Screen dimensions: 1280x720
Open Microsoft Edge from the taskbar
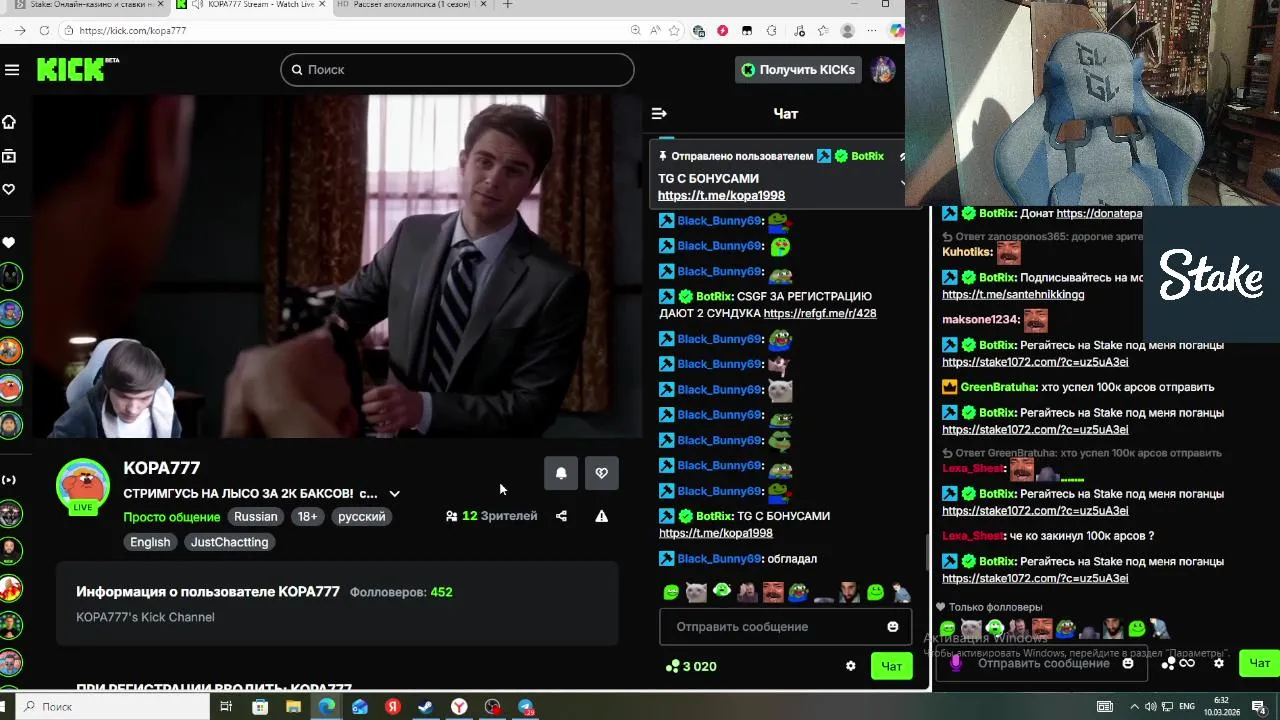(326, 706)
